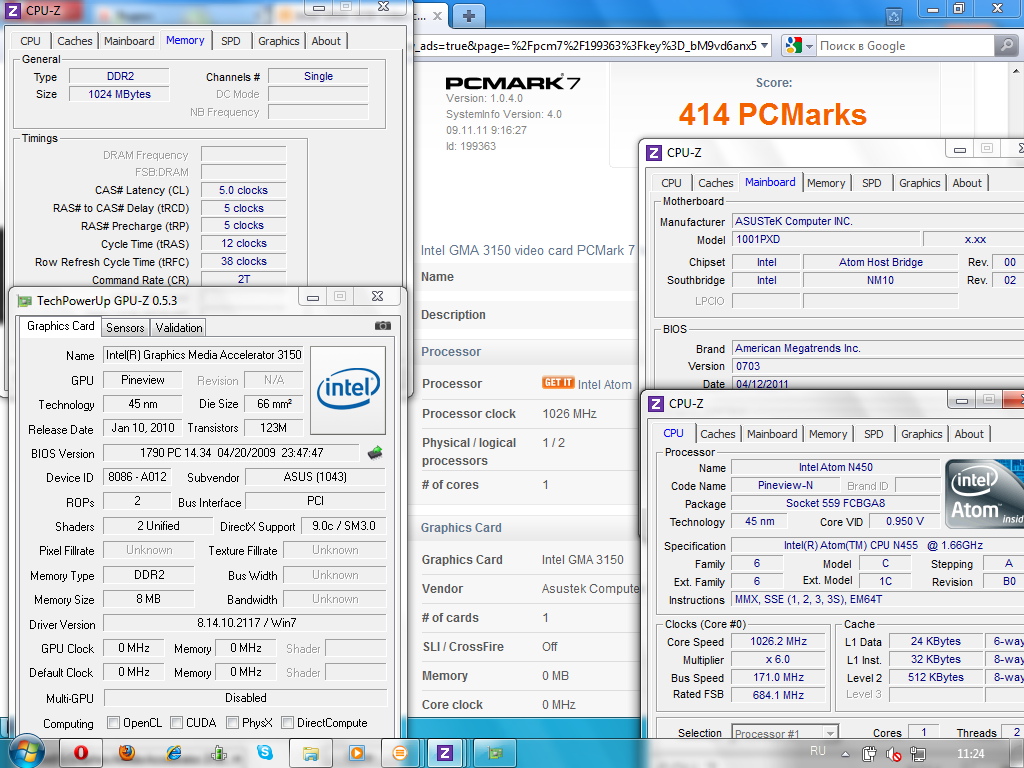This screenshot has width=1024, height=768.
Task: Click the network tray icon
Action: pos(918,754)
